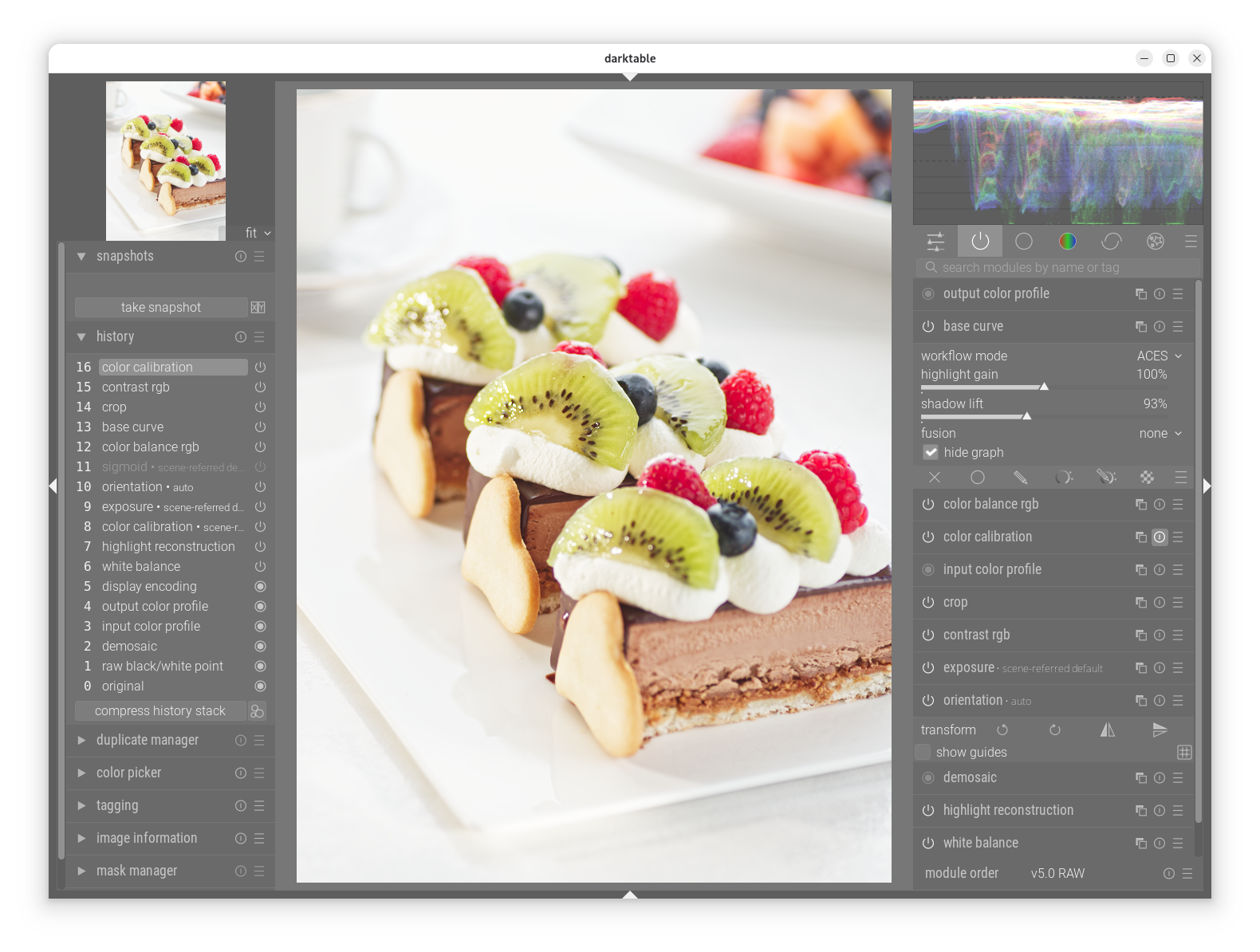Screen dimensions: 1260x952
Task: Open module order presets menu
Action: coord(1187,874)
